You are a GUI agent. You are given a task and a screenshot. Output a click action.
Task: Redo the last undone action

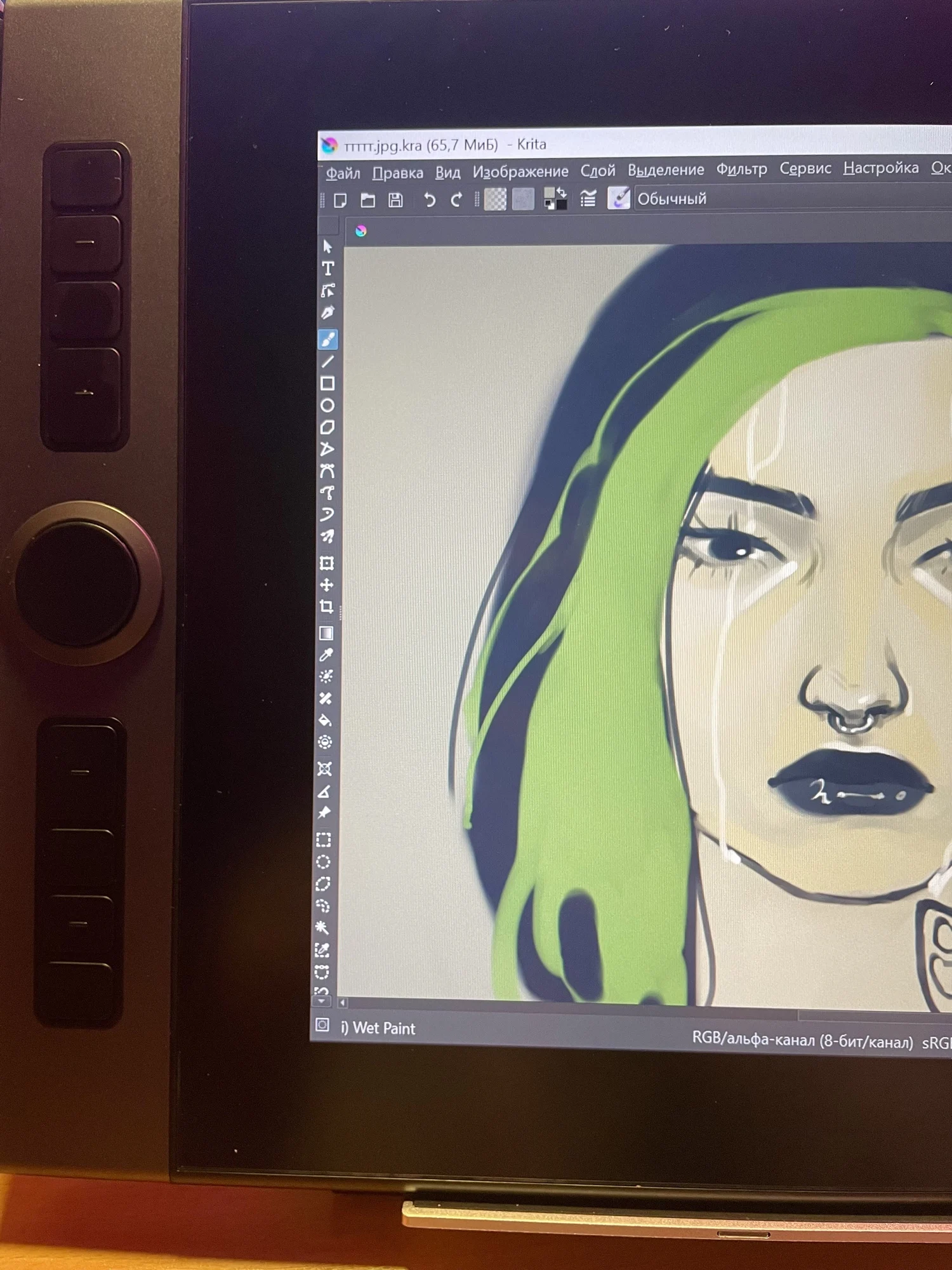pyautogui.click(x=456, y=201)
